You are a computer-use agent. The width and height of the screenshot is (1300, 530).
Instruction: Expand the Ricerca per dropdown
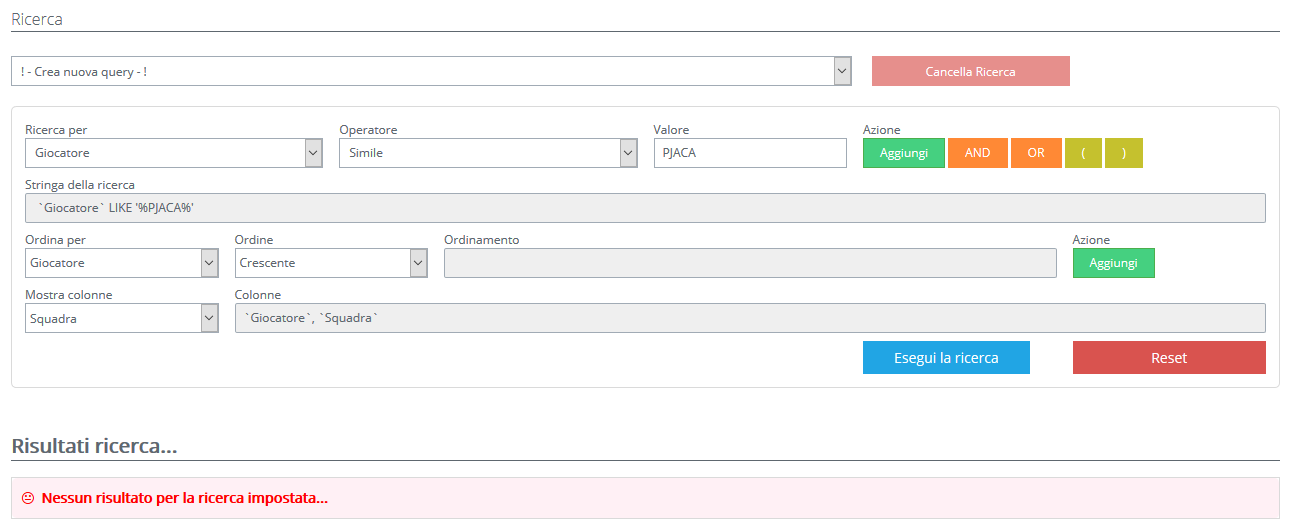click(x=173, y=153)
